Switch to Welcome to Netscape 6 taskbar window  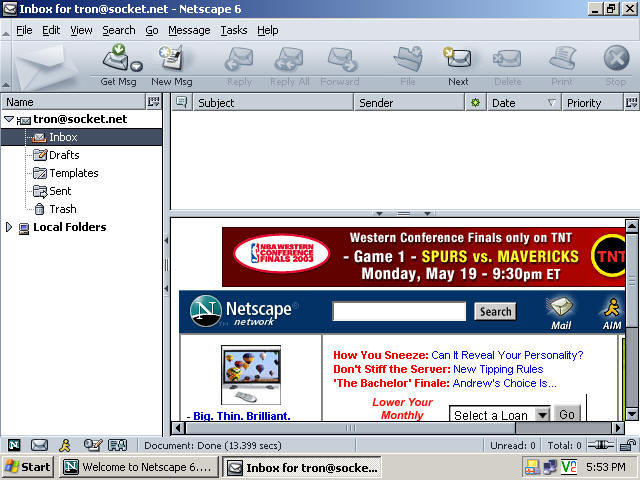139,467
